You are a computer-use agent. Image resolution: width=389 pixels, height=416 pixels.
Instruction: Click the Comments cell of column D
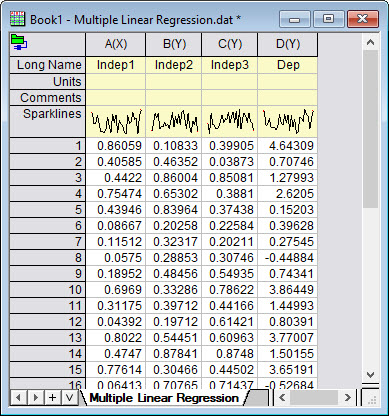click(288, 98)
